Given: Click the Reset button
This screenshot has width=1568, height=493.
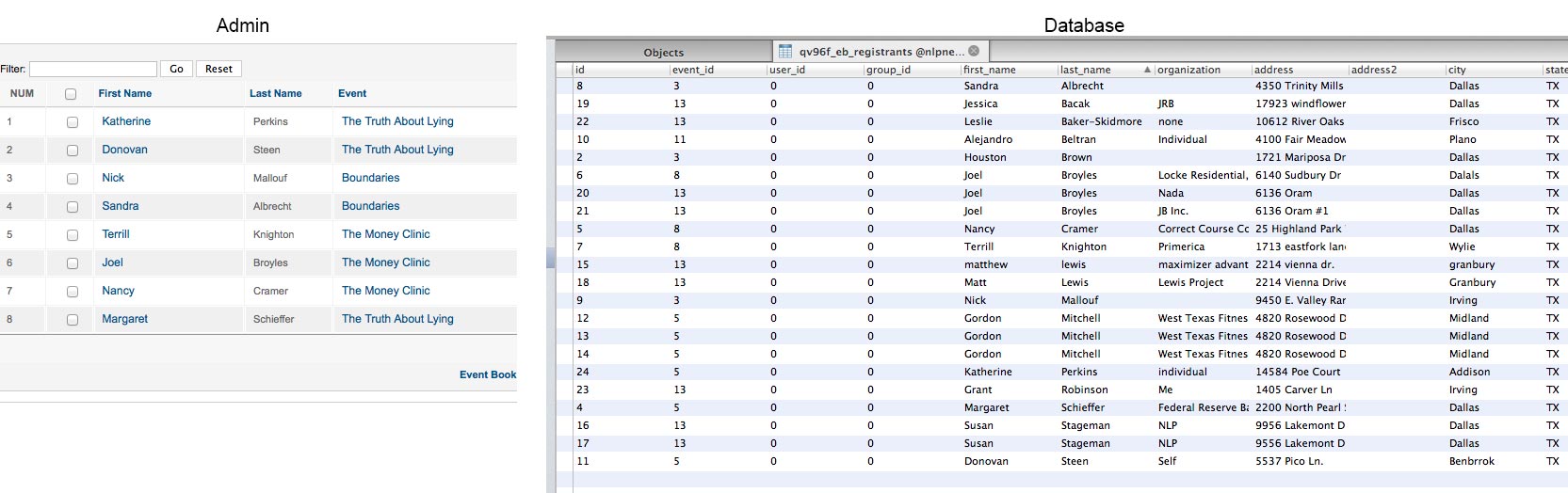Looking at the screenshot, I should click(x=218, y=69).
